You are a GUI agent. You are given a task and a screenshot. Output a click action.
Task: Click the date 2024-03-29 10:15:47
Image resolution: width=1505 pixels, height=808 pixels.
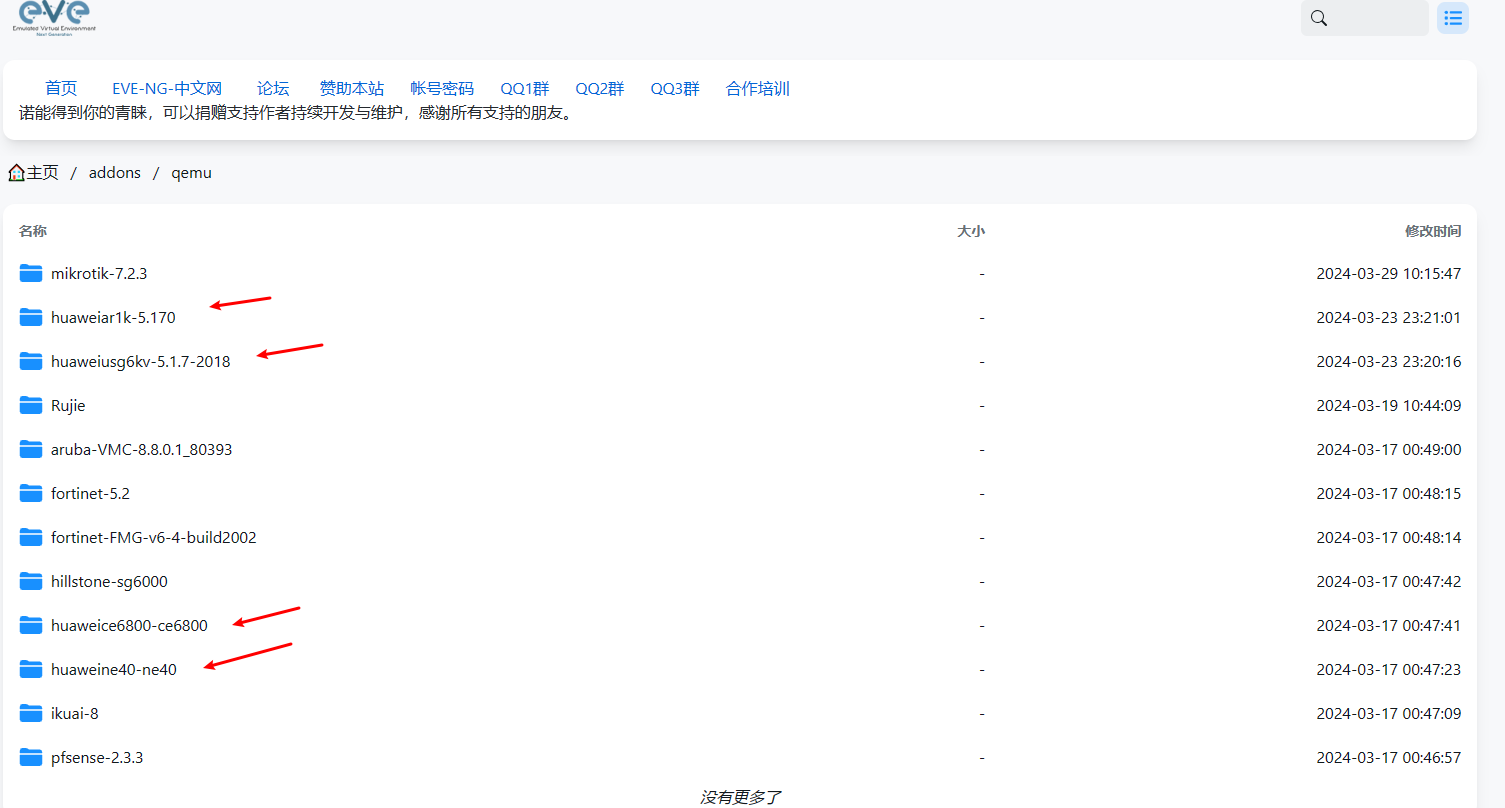click(1389, 273)
